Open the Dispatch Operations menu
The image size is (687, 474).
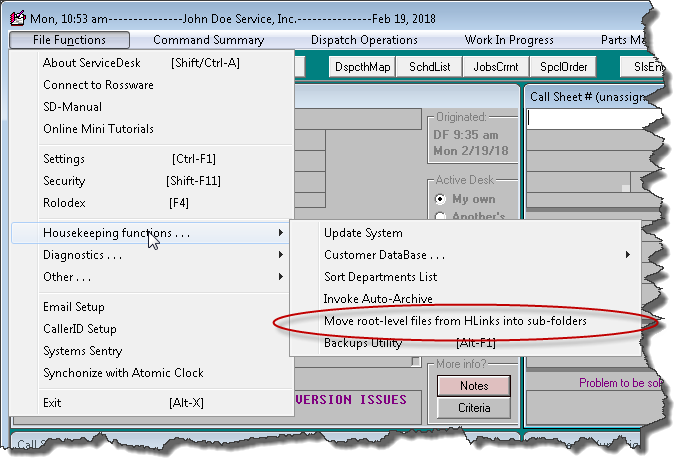(363, 40)
